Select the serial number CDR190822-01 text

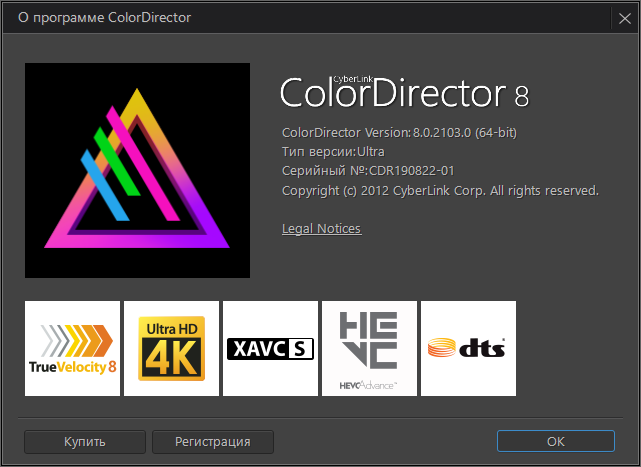[x=412, y=171]
